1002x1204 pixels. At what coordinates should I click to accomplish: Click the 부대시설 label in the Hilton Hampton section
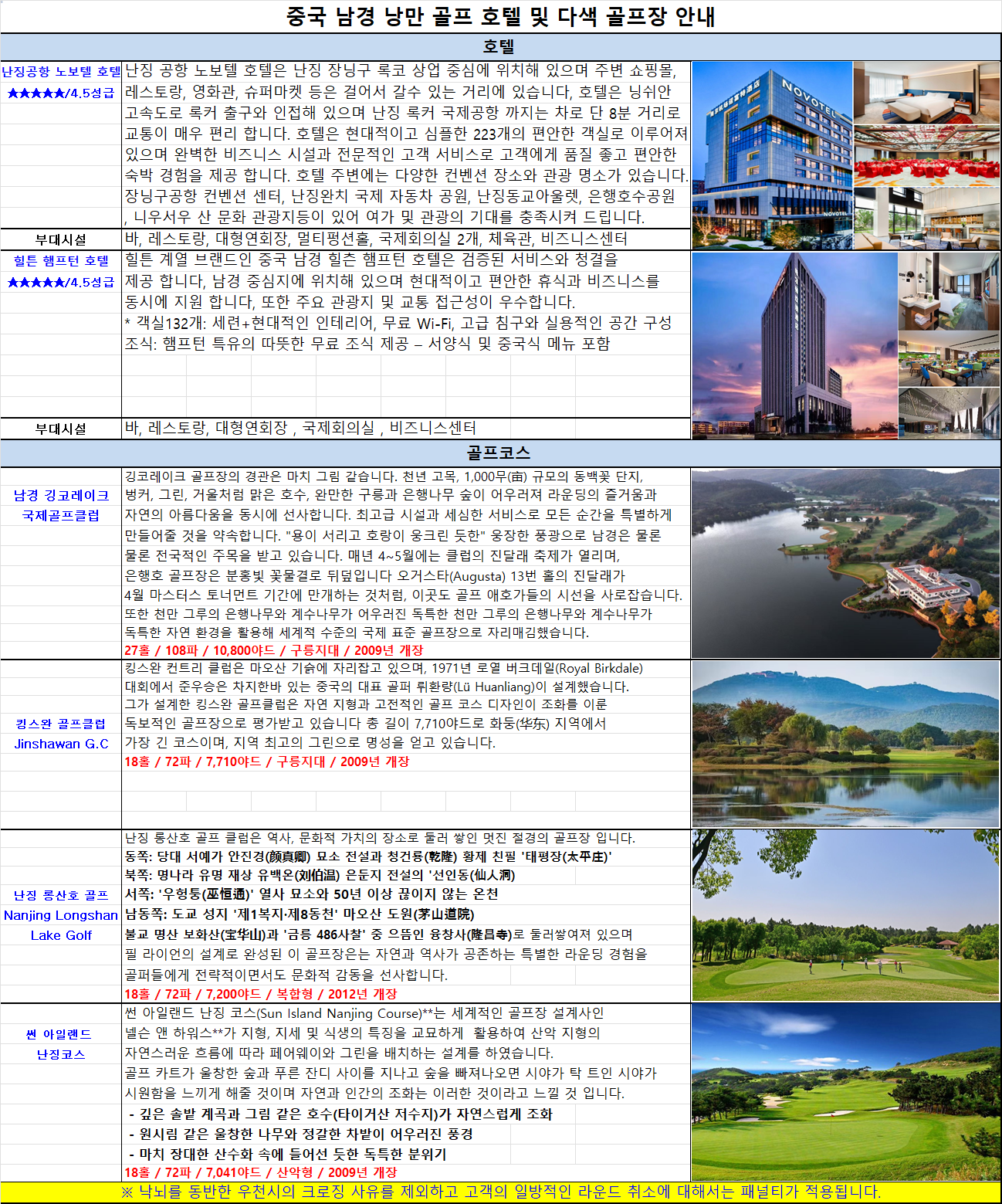click(61, 429)
